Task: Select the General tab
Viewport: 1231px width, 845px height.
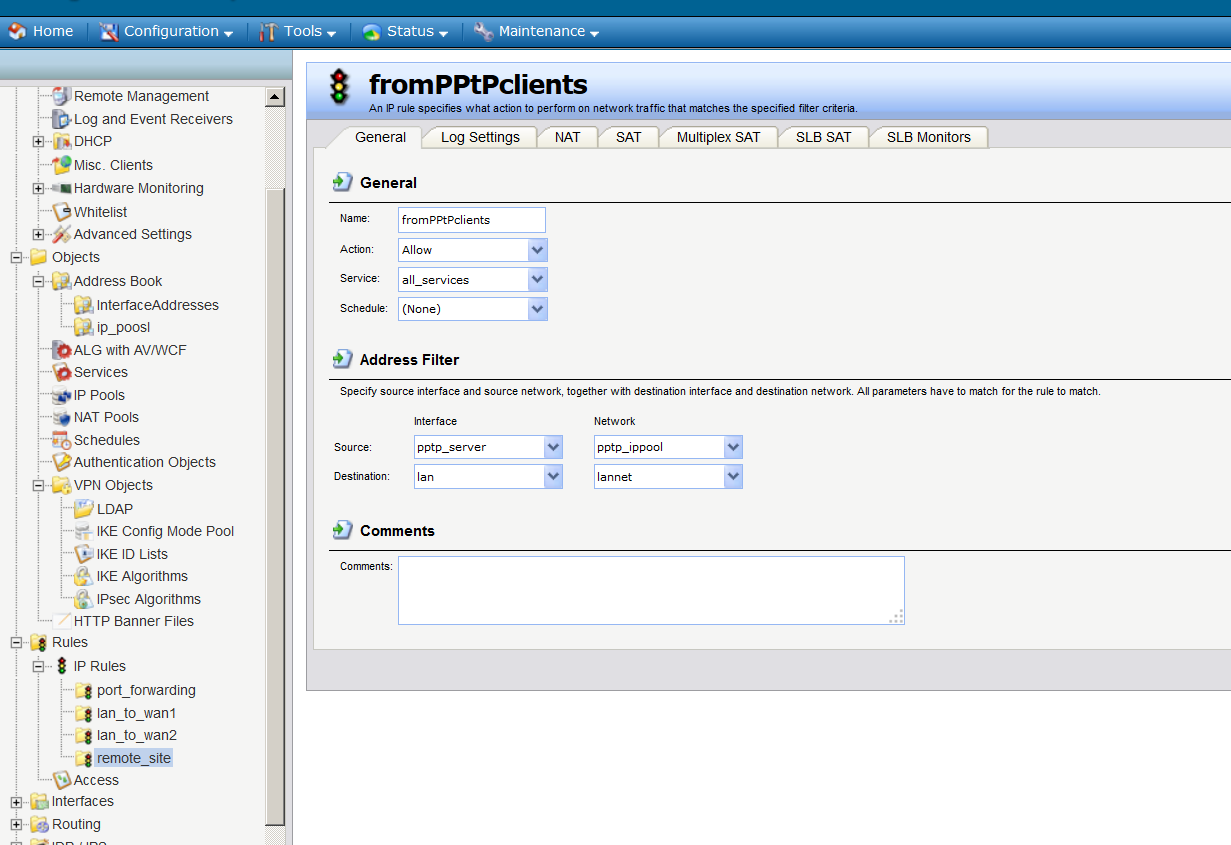Action: (x=380, y=137)
